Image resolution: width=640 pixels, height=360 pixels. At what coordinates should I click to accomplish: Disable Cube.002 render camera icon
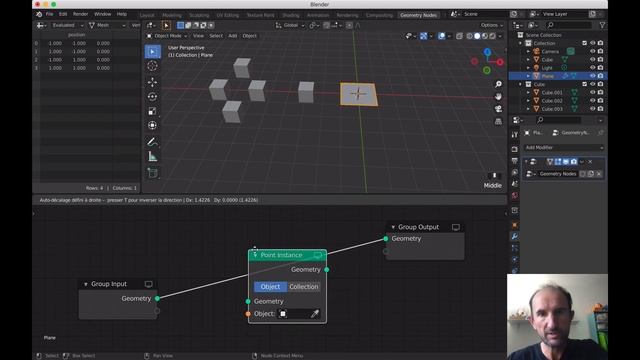(600, 101)
